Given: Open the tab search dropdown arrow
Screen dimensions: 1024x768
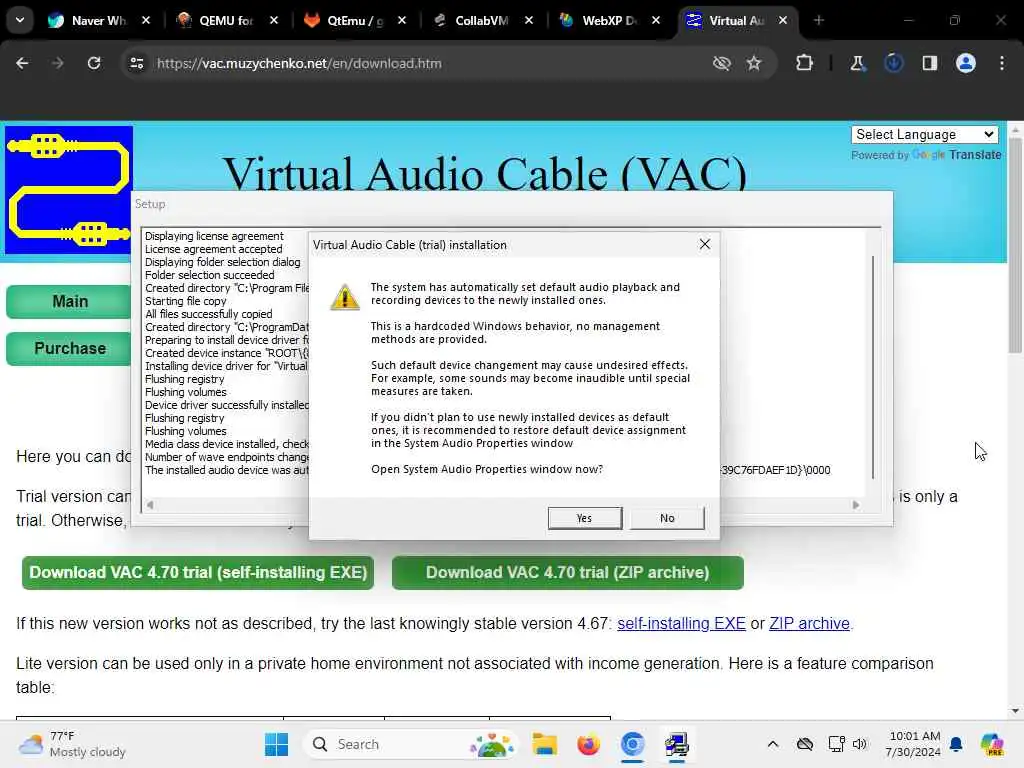Looking at the screenshot, I should 20,20.
